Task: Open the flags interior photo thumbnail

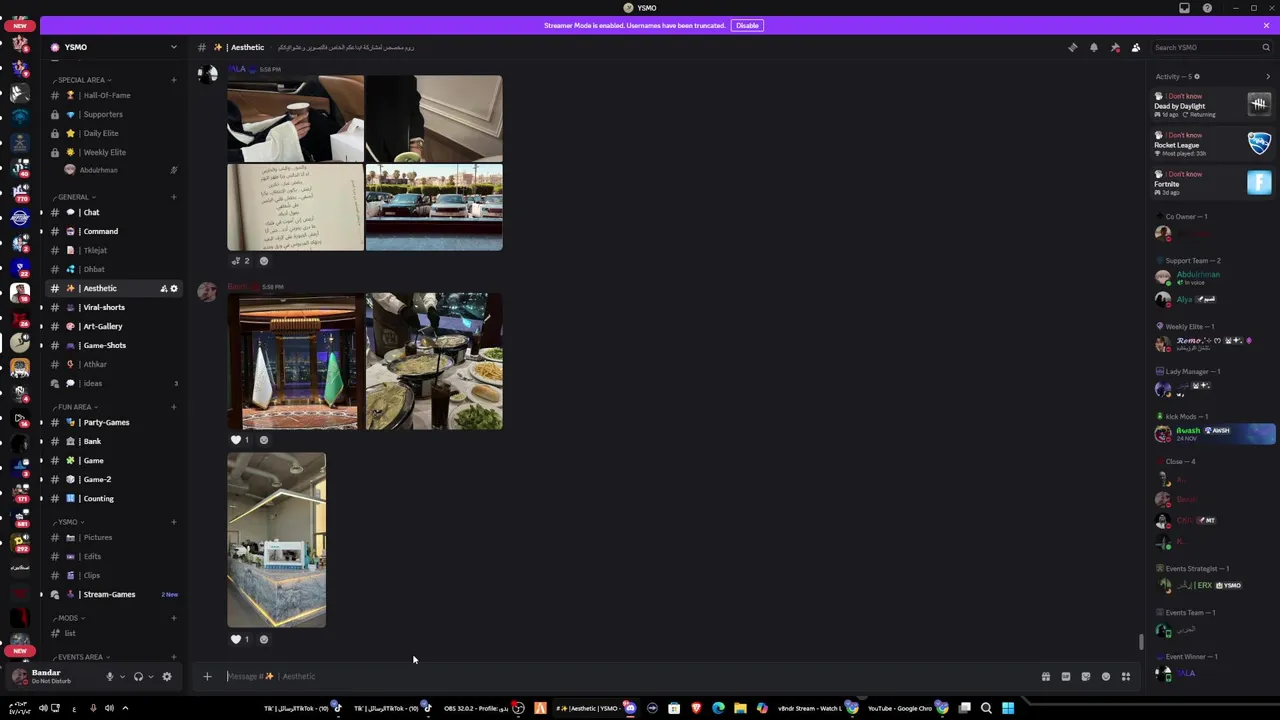Action: click(295, 361)
